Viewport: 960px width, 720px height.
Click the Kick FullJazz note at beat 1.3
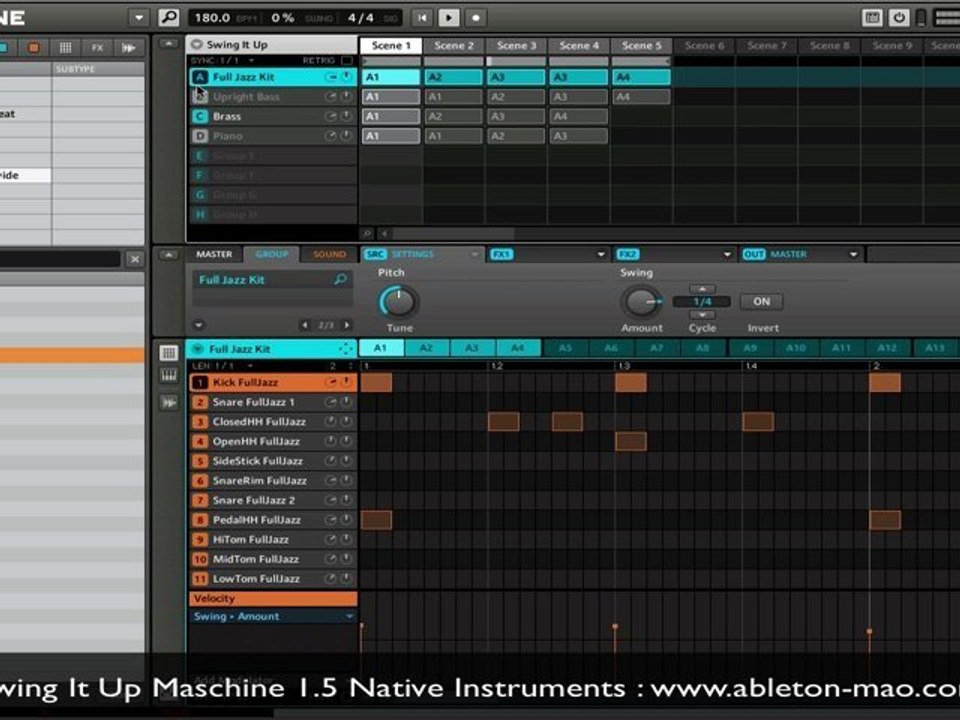631,383
